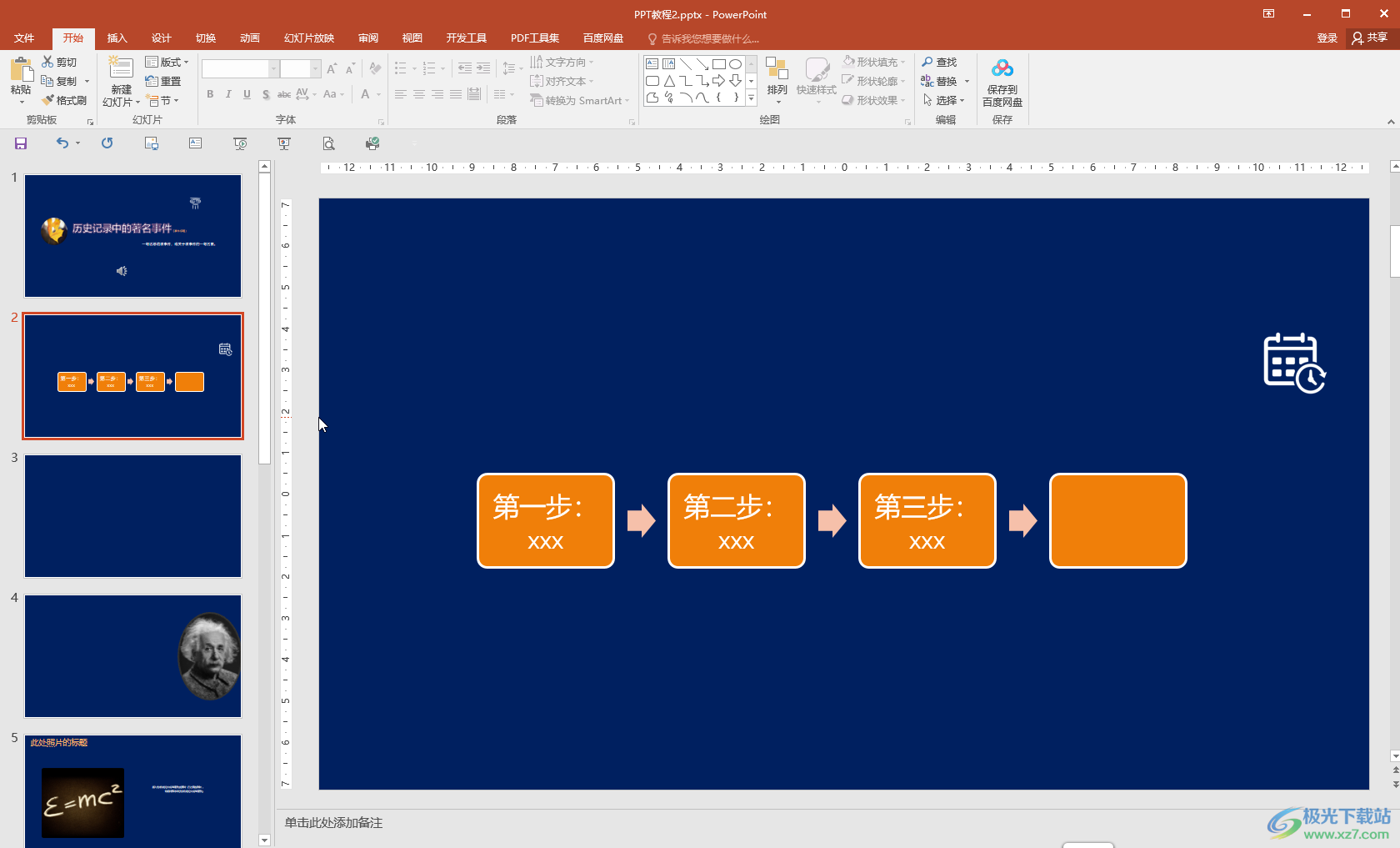Toggle Bold formatting
The image size is (1400, 848).
point(210,94)
